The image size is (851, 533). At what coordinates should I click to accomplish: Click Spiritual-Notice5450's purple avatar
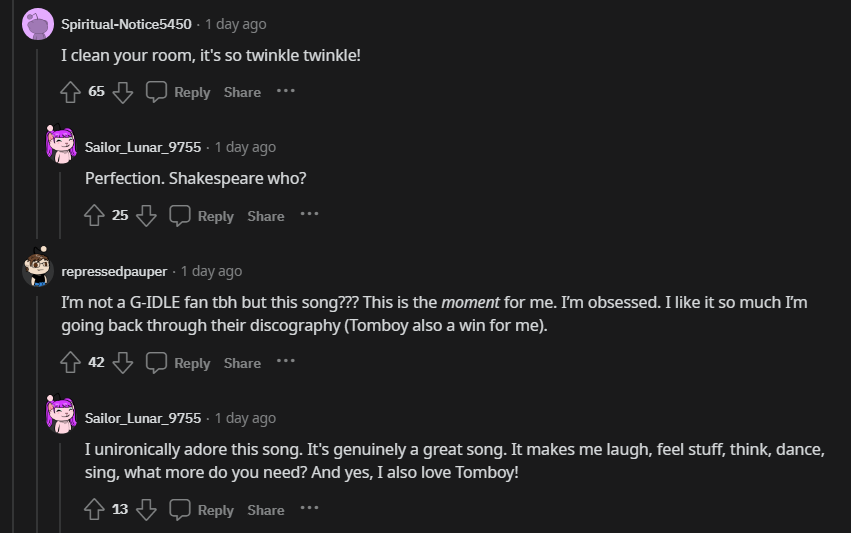coord(38,24)
